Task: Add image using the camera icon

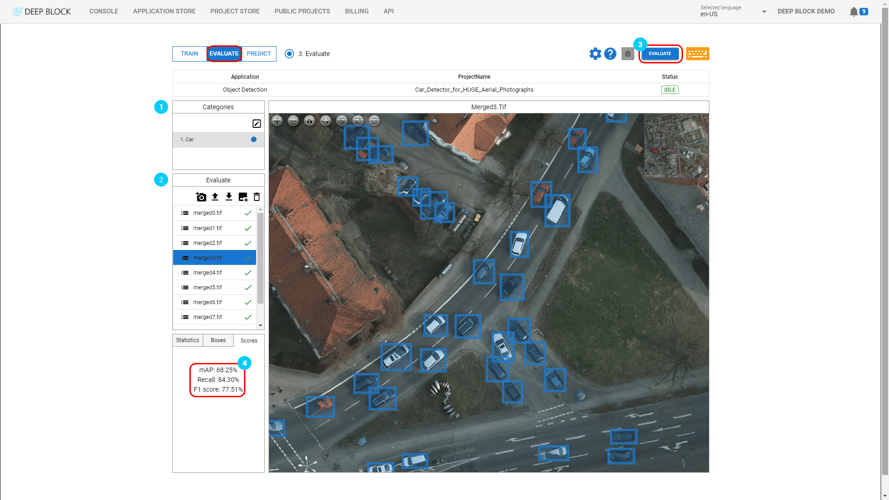Action: click(201, 197)
